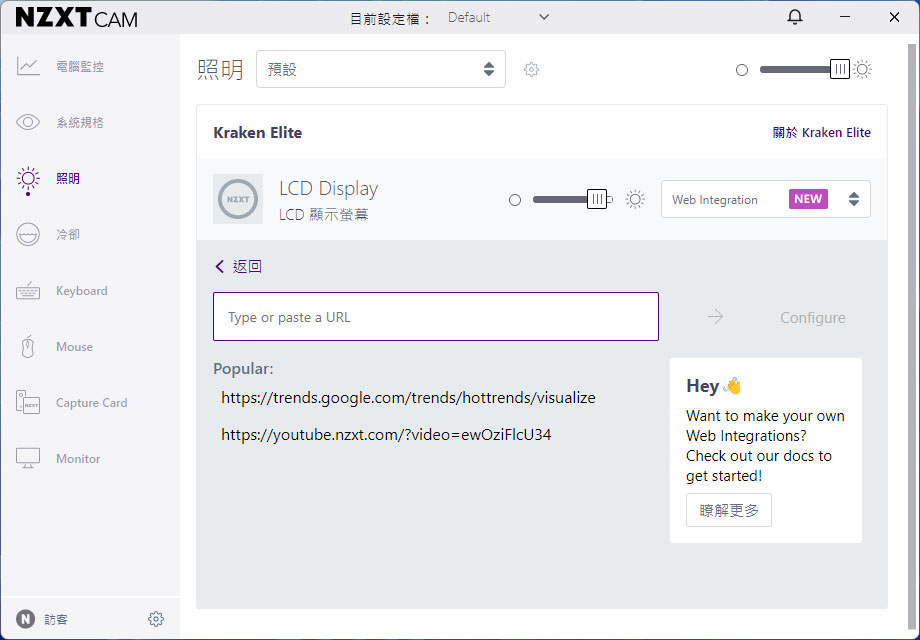
Task: Click the eye icon for system specs
Action: click(x=28, y=122)
